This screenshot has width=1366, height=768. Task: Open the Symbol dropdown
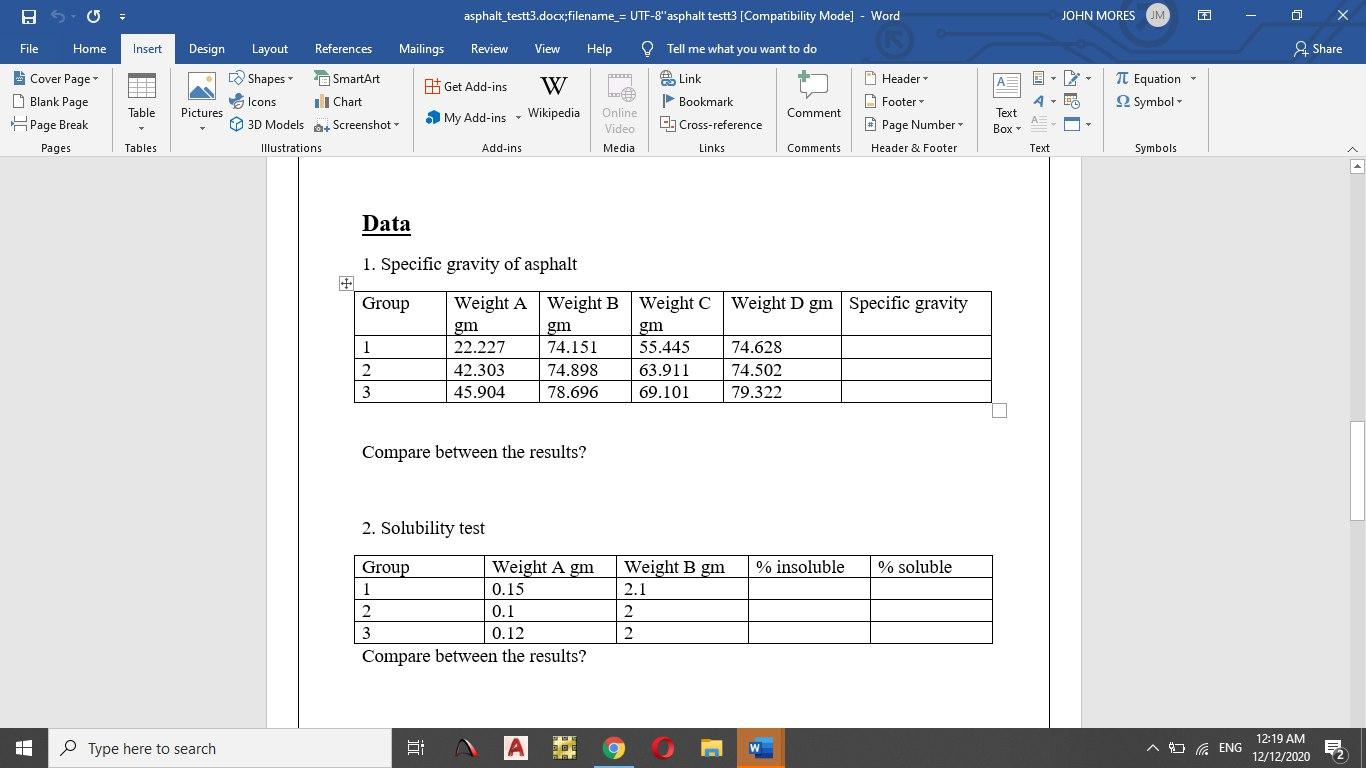pos(1149,101)
